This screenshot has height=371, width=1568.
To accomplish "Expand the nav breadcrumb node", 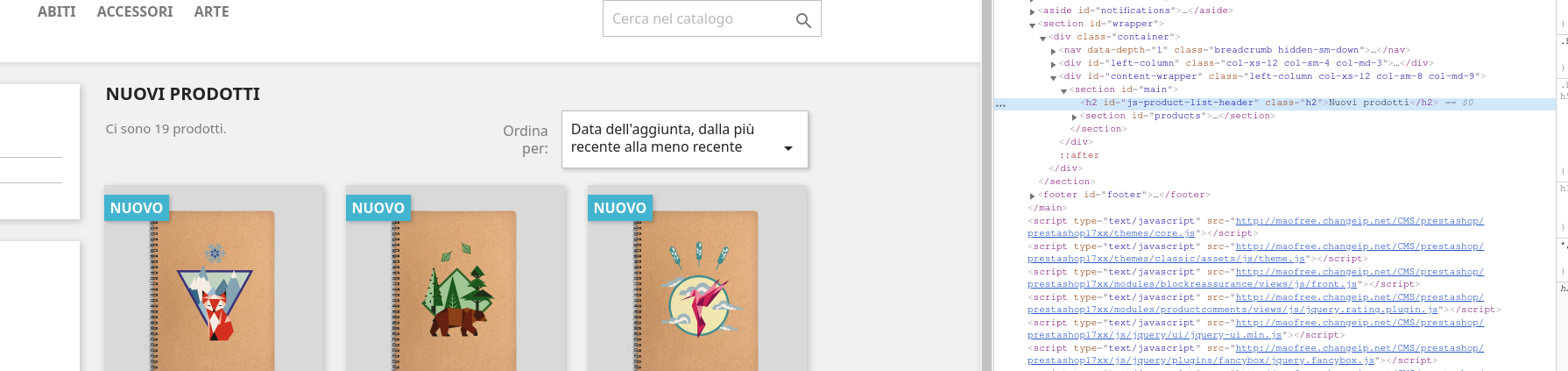I will pos(1053,51).
